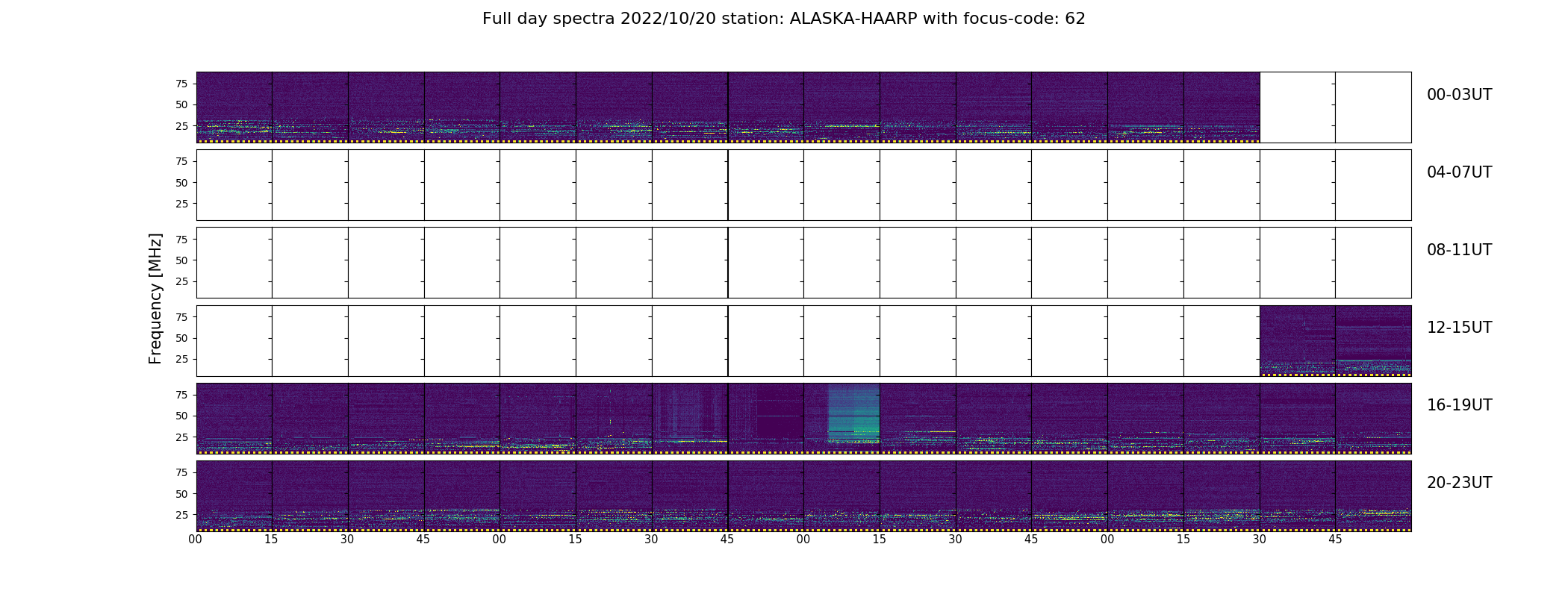The image size is (1568, 597).
Task: Click the '25' tick label of the 00-03UT row
Action: [x=181, y=126]
